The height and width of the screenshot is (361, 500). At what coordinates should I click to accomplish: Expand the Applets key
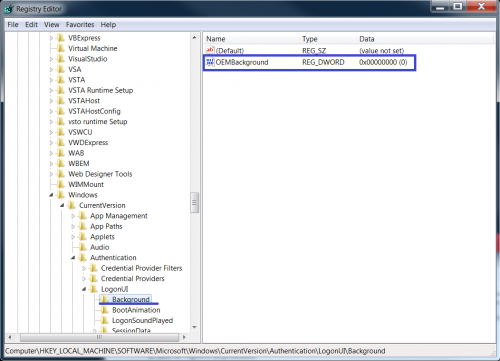[x=73, y=237]
